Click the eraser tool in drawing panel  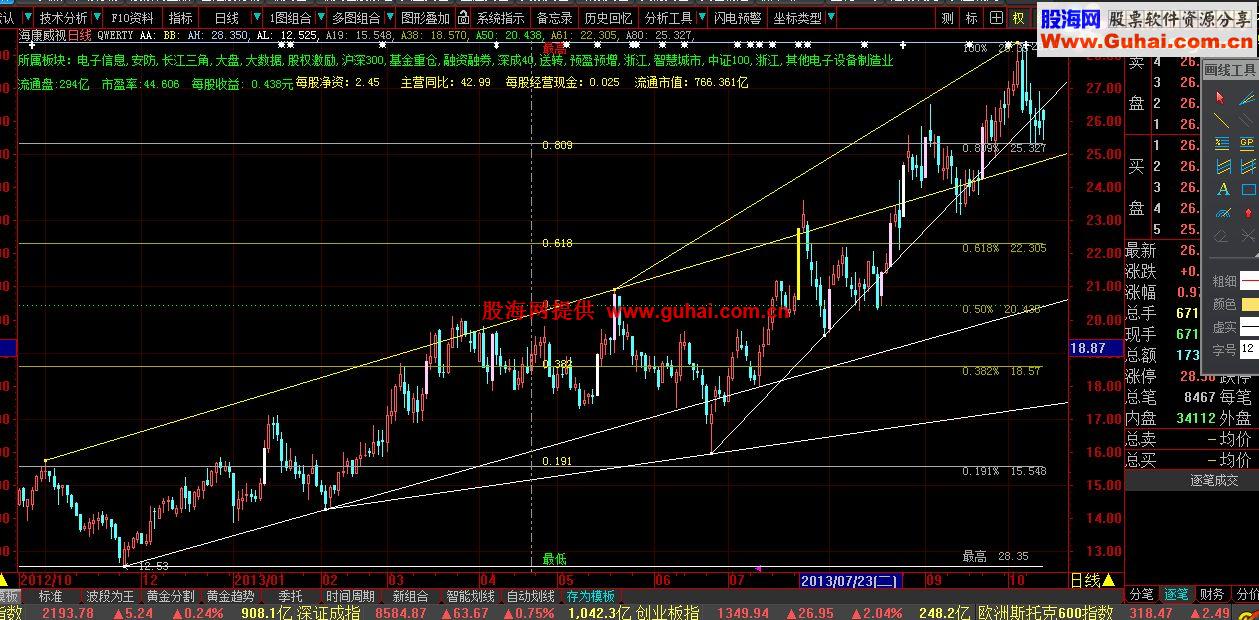[1221, 236]
